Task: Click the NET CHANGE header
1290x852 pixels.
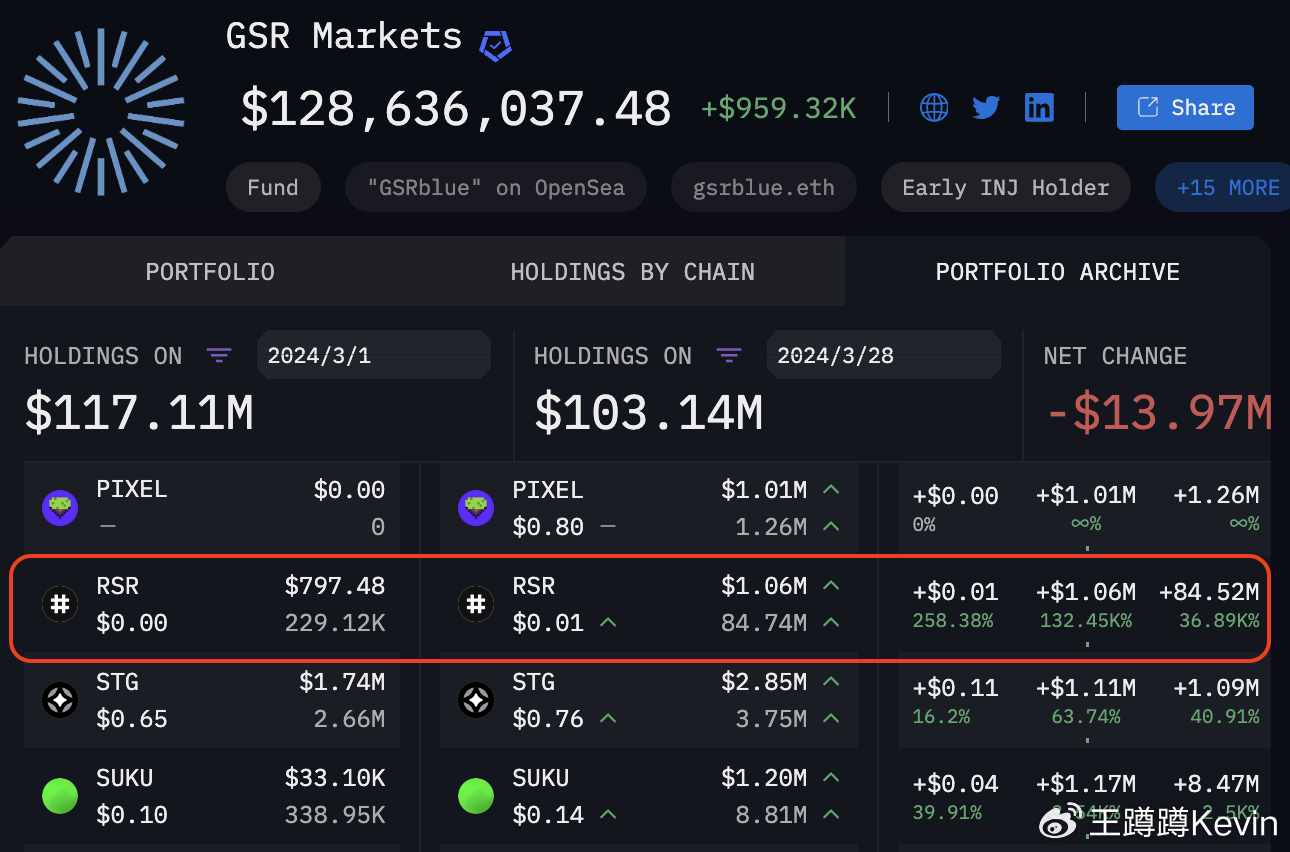Action: (1115, 356)
